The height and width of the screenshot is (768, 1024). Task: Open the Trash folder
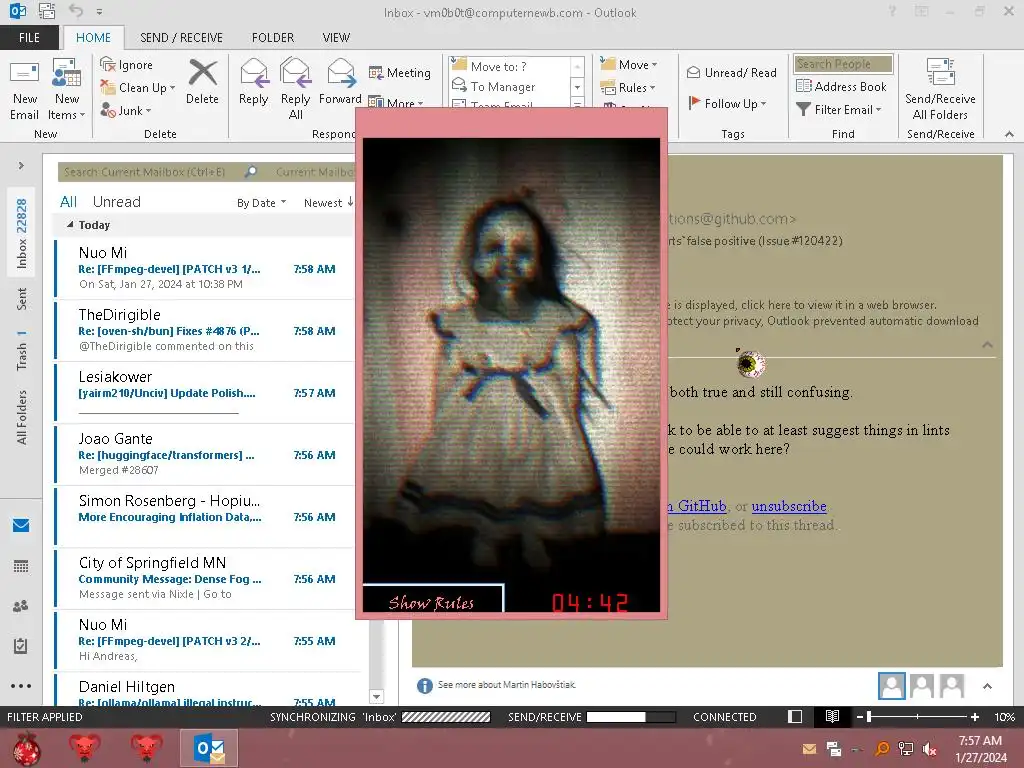coord(22,351)
